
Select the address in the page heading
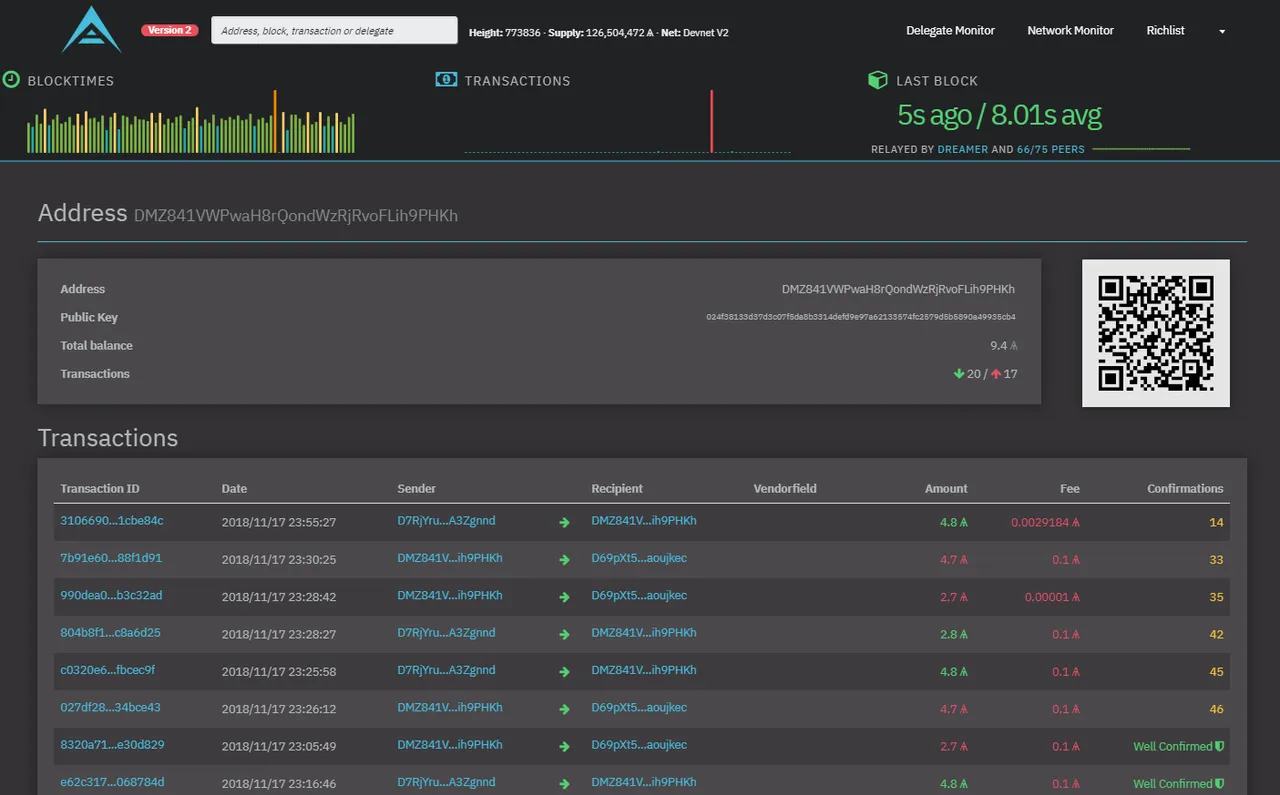click(296, 215)
